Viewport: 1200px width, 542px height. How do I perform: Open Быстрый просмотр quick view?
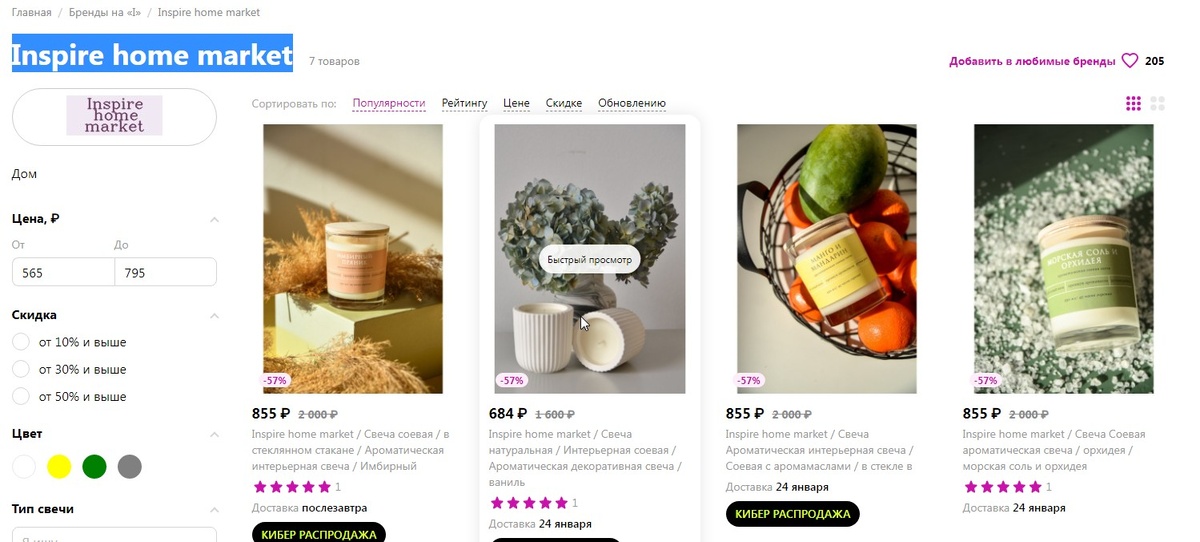(590, 260)
